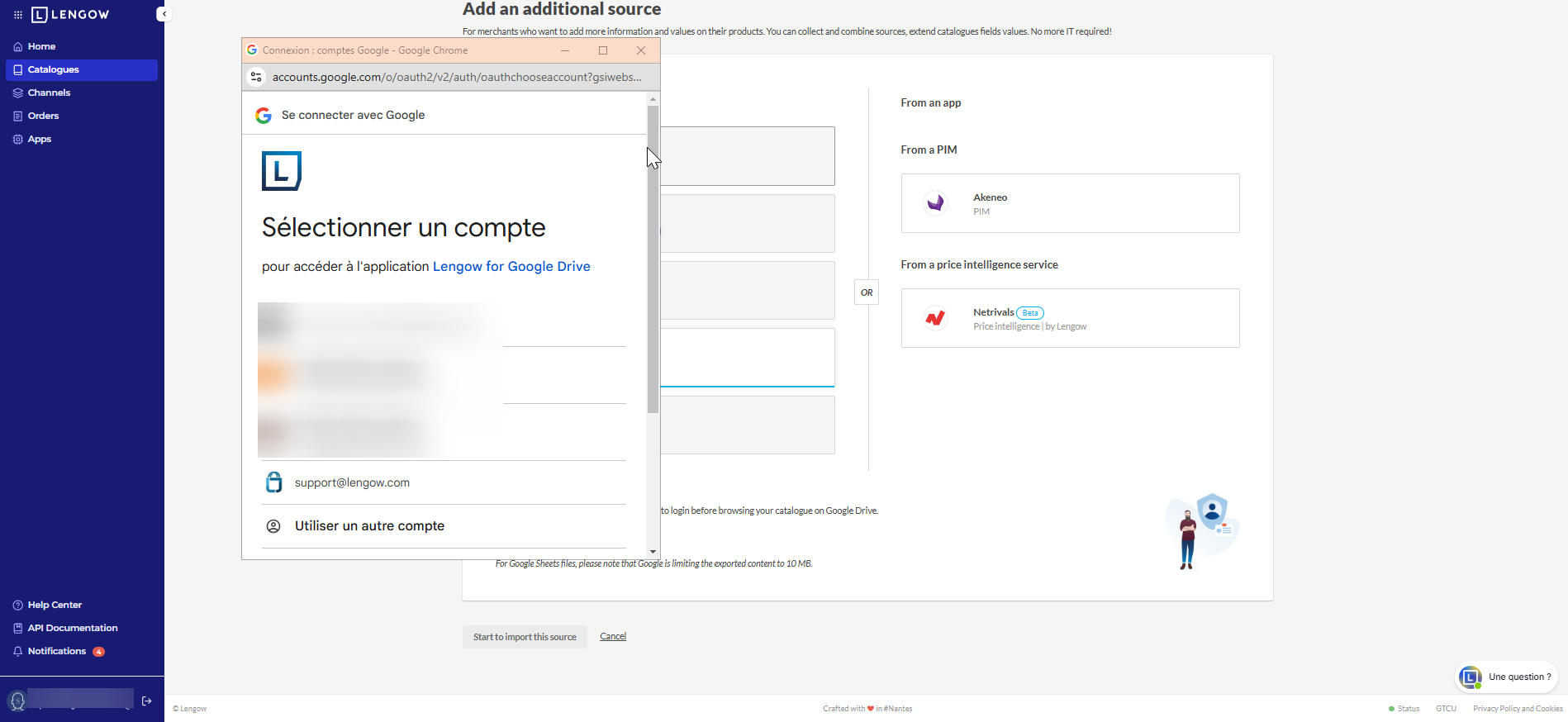This screenshot has width=1568, height=722.
Task: Open the 'Une question ?' chat widget
Action: [1506, 677]
